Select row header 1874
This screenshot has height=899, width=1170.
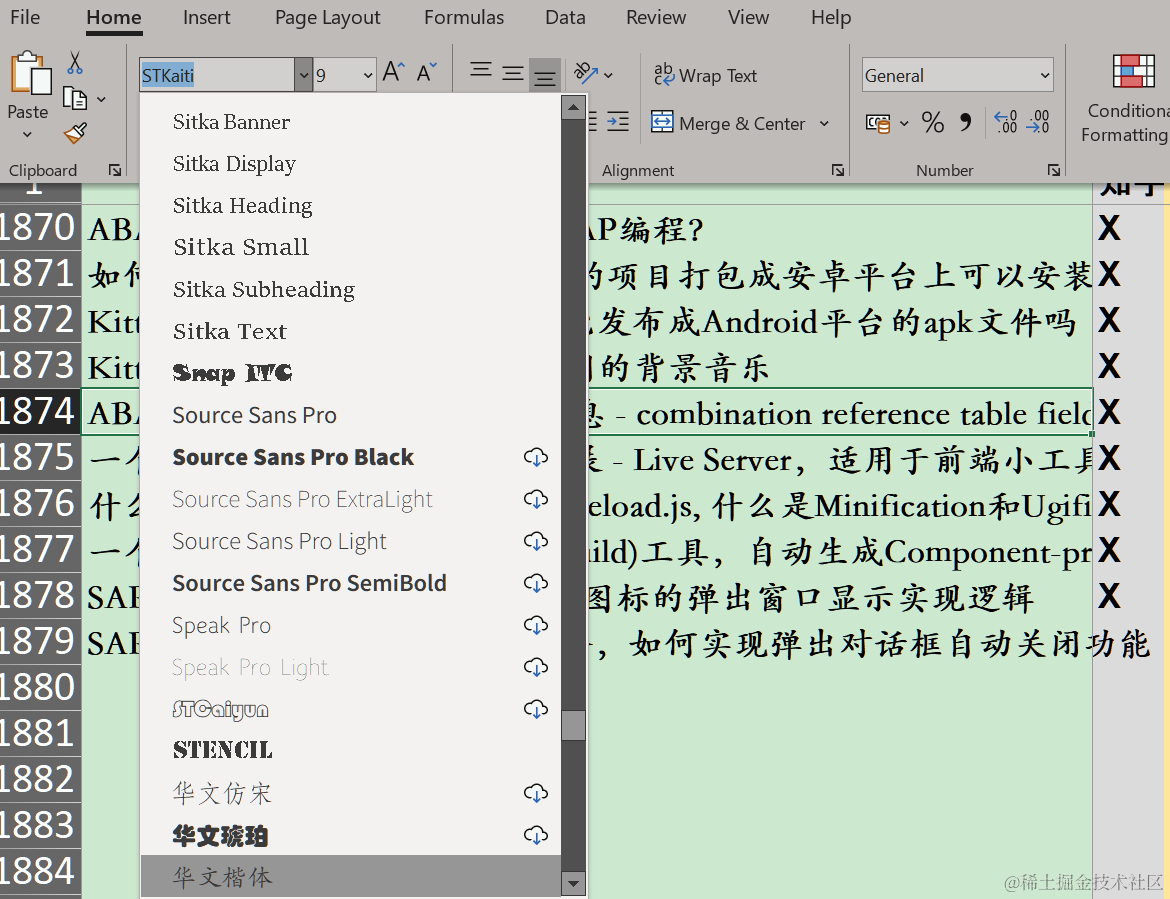40,411
